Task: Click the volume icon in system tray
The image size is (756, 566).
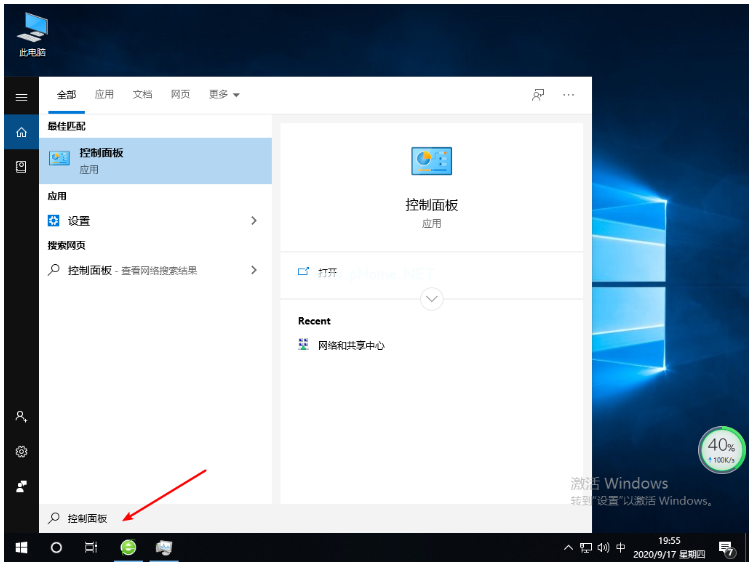Action: point(603,548)
